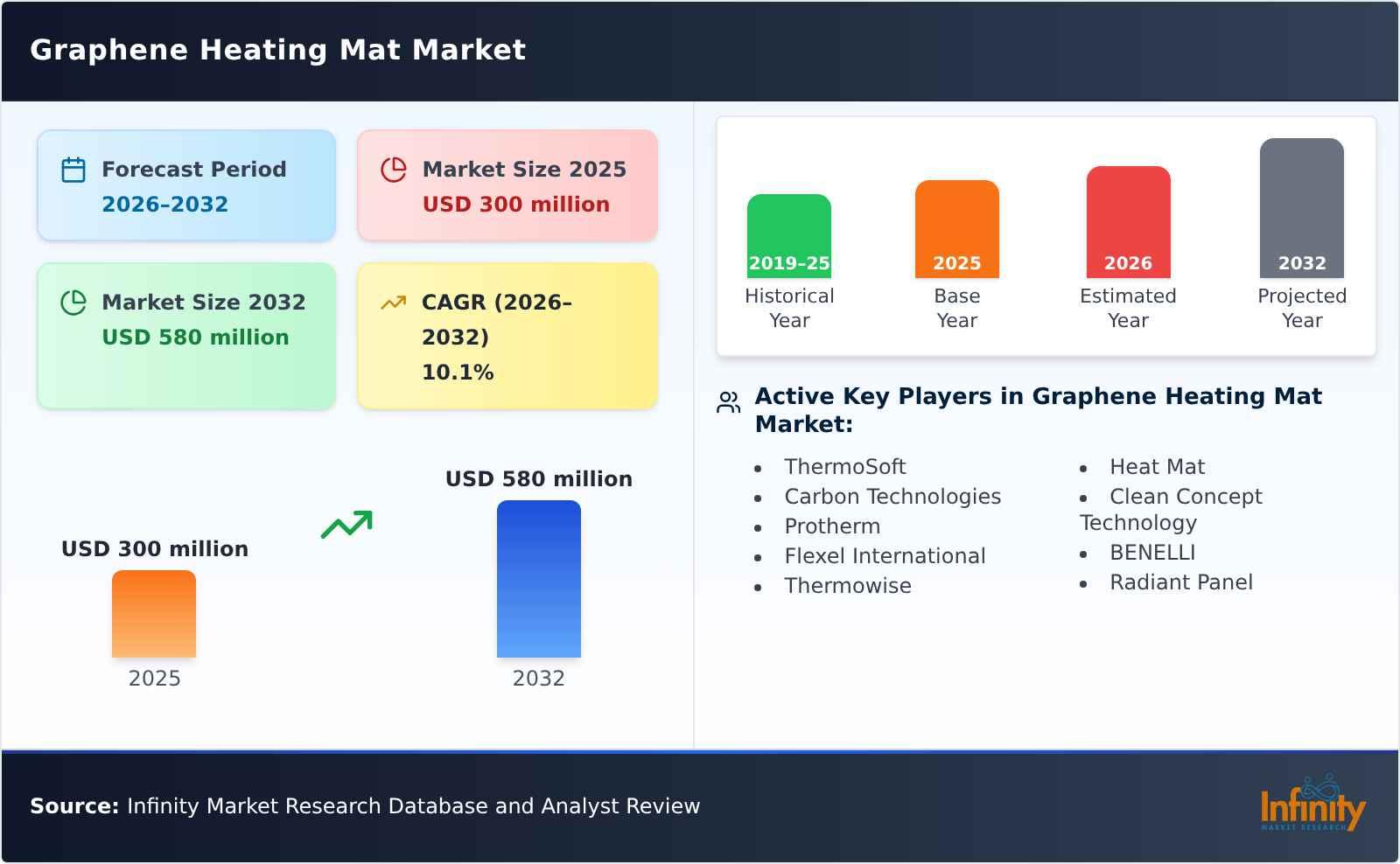Image resolution: width=1400 pixels, height=864 pixels.
Task: Click the Graphene Heating Mat Market title
Action: [x=277, y=50]
